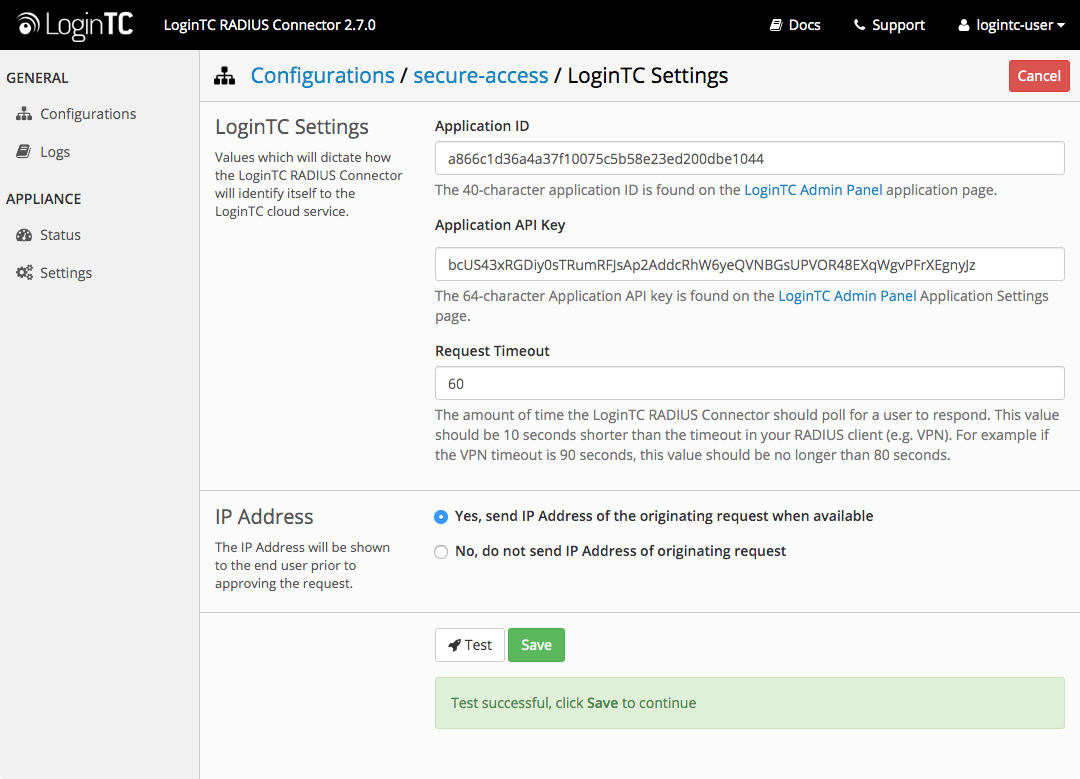Viewport: 1080px width, 779px height.
Task: Go to secure-access breadcrumb link
Action: [x=481, y=75]
